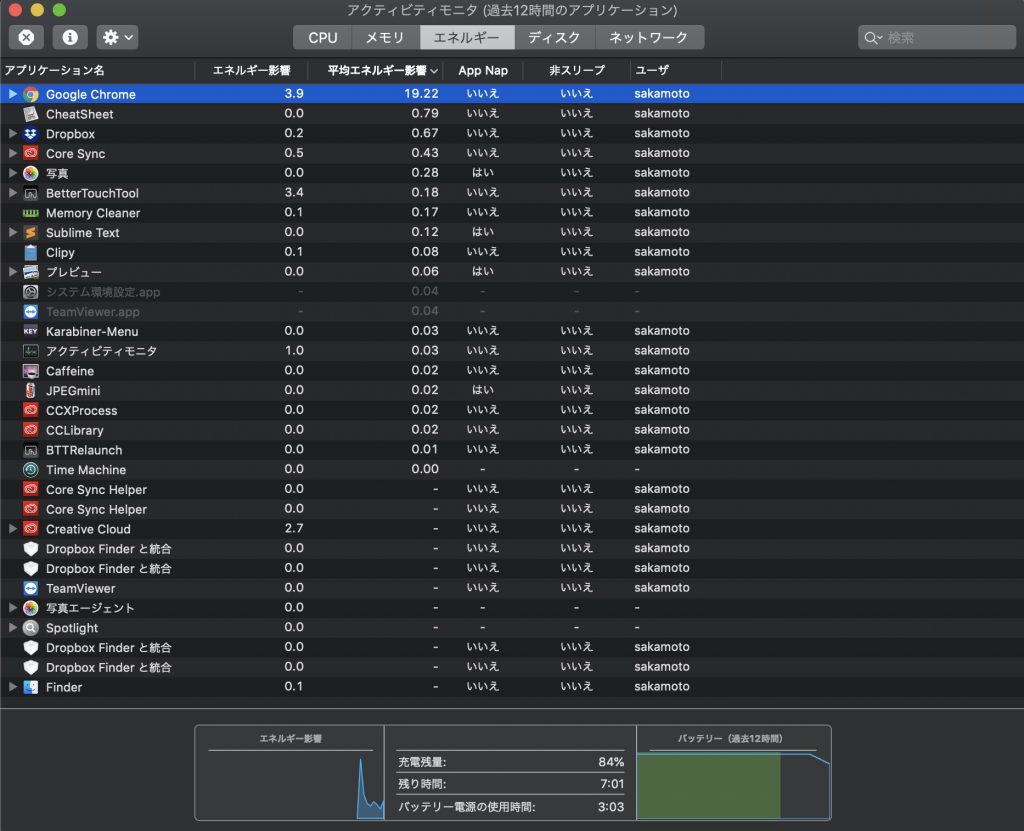Expand the Google Chrome process group

point(12,94)
